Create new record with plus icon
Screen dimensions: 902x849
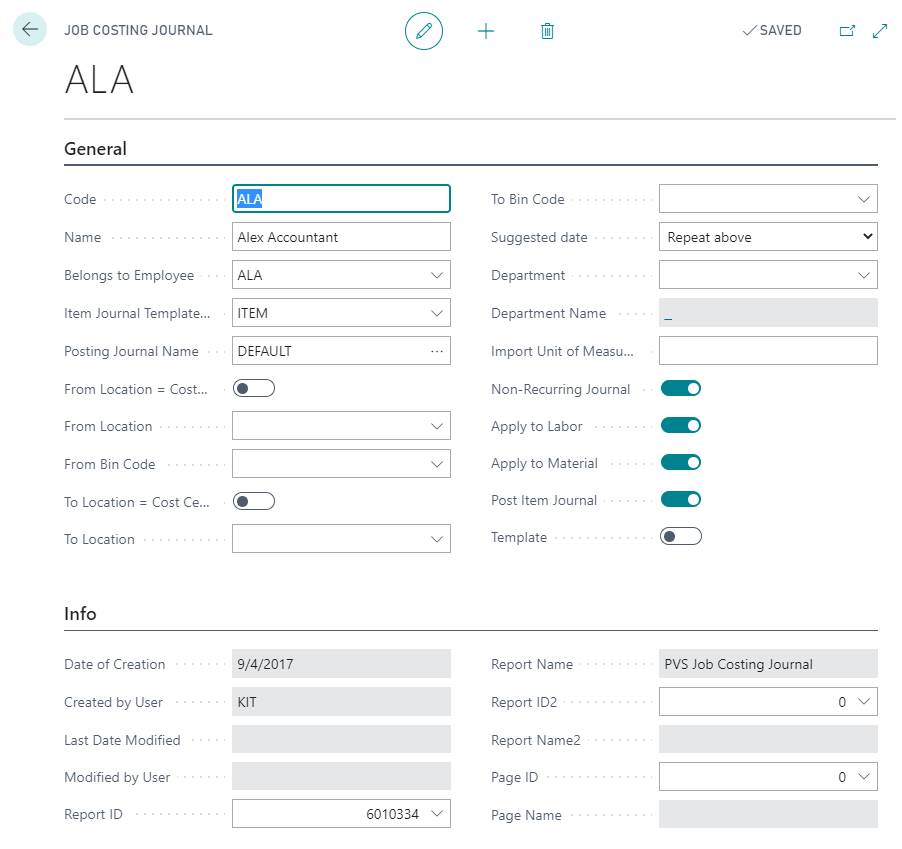tap(486, 31)
